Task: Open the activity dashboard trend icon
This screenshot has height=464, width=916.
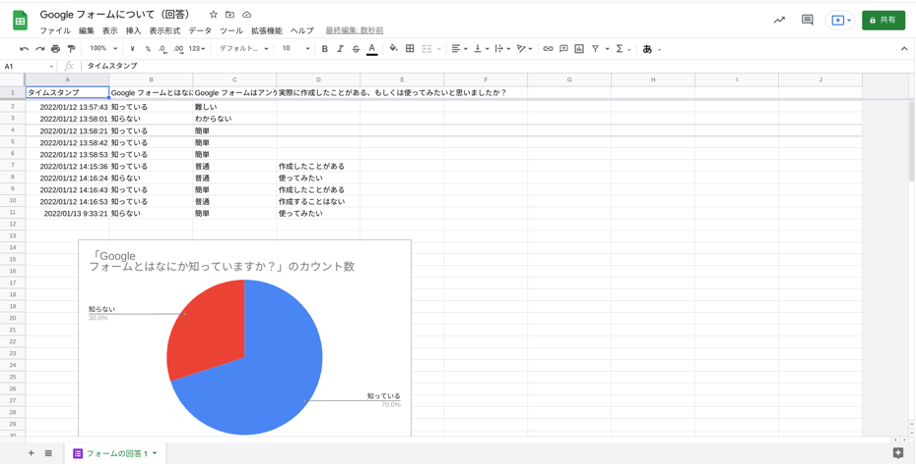Action: (x=779, y=20)
